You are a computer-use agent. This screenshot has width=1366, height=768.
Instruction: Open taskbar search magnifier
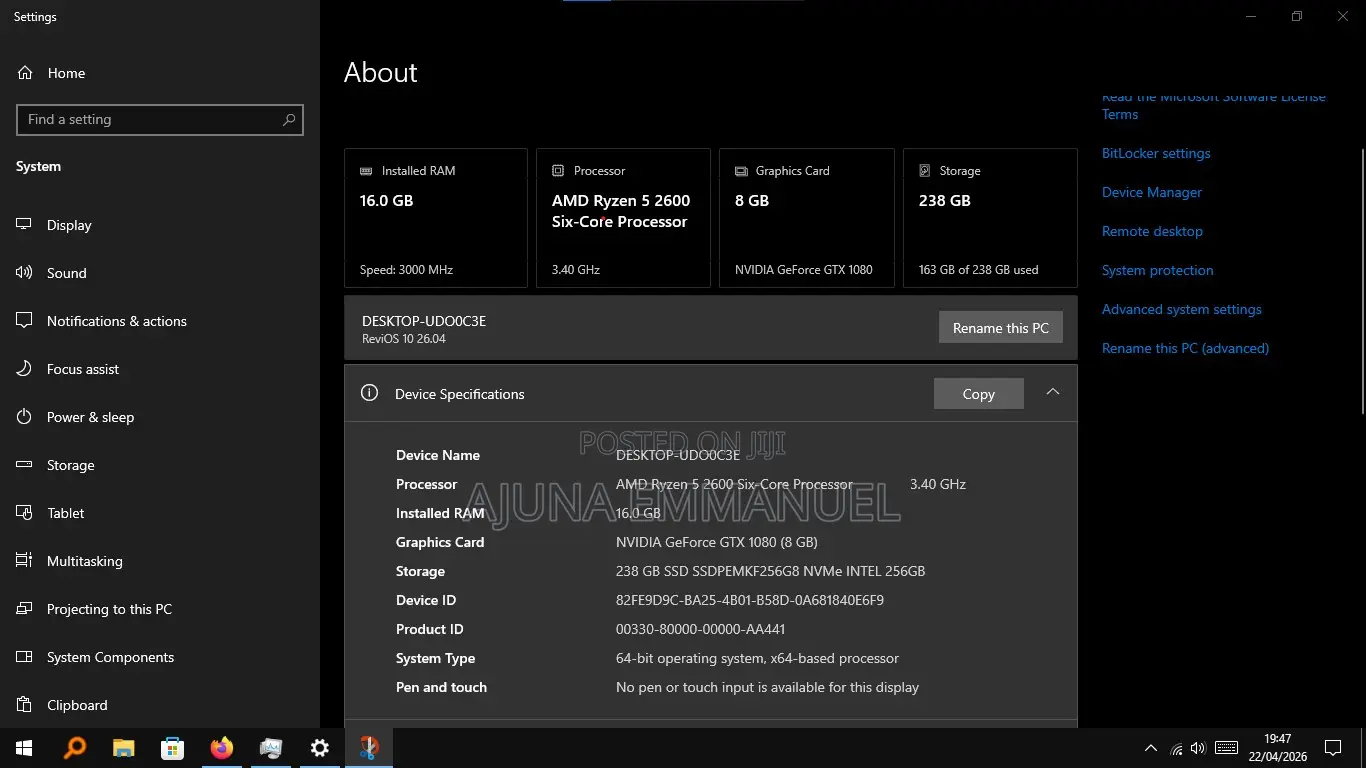click(74, 748)
